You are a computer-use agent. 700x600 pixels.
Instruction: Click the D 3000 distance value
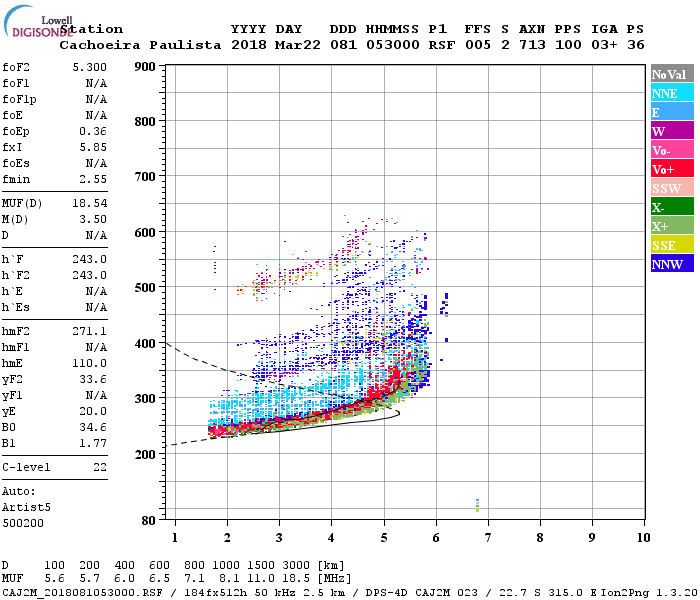coord(296,566)
